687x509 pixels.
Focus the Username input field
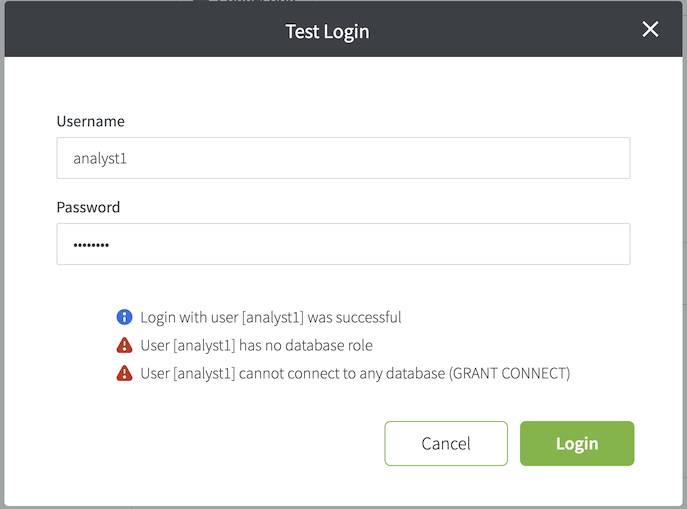pos(343,158)
